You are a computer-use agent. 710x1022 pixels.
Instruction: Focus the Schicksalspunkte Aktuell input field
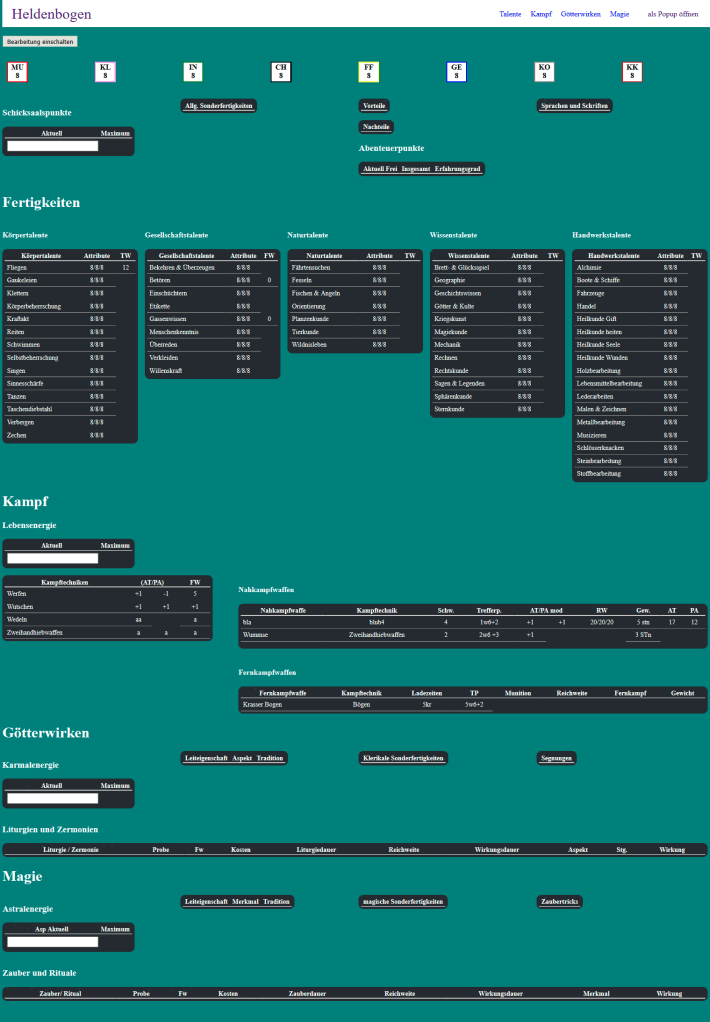click(53, 146)
